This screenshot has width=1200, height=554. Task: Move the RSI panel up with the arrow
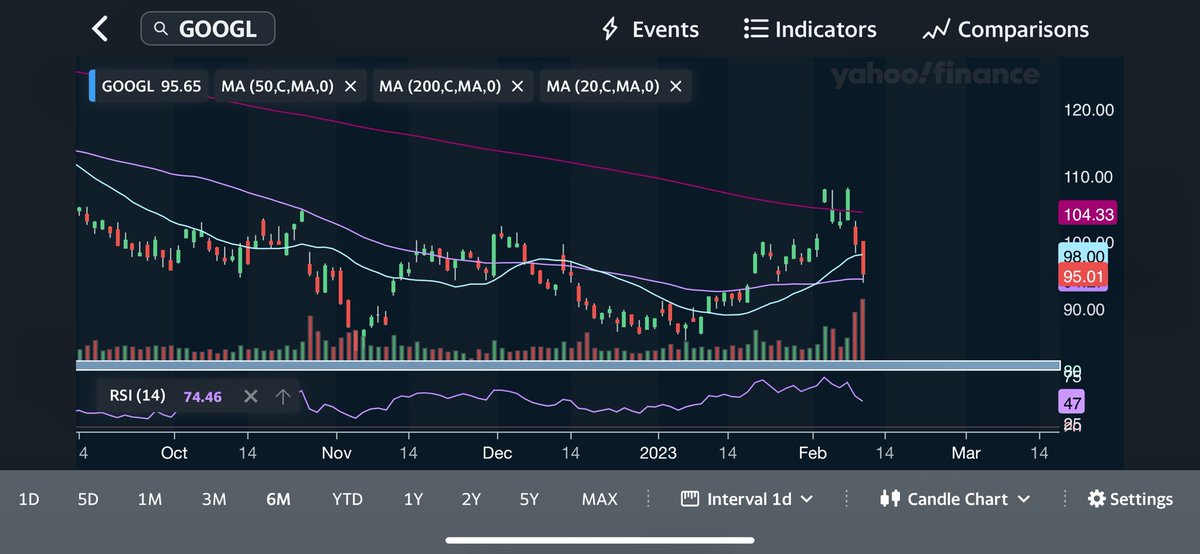click(283, 397)
